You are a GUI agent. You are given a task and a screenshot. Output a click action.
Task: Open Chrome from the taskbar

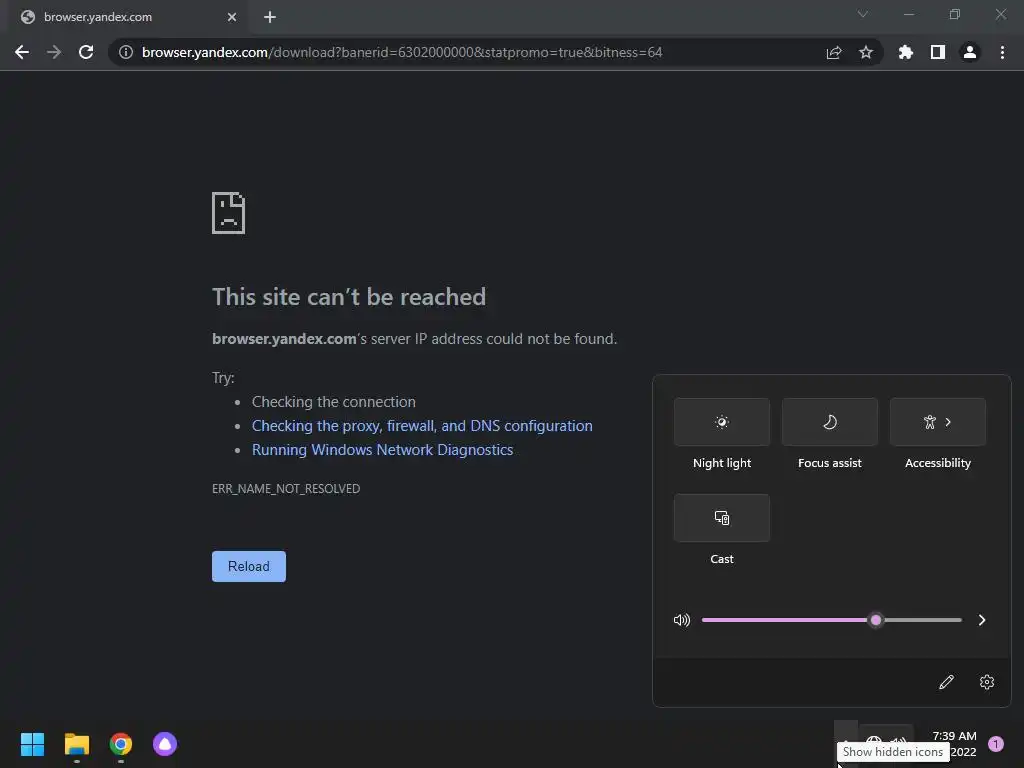pyautogui.click(x=121, y=744)
